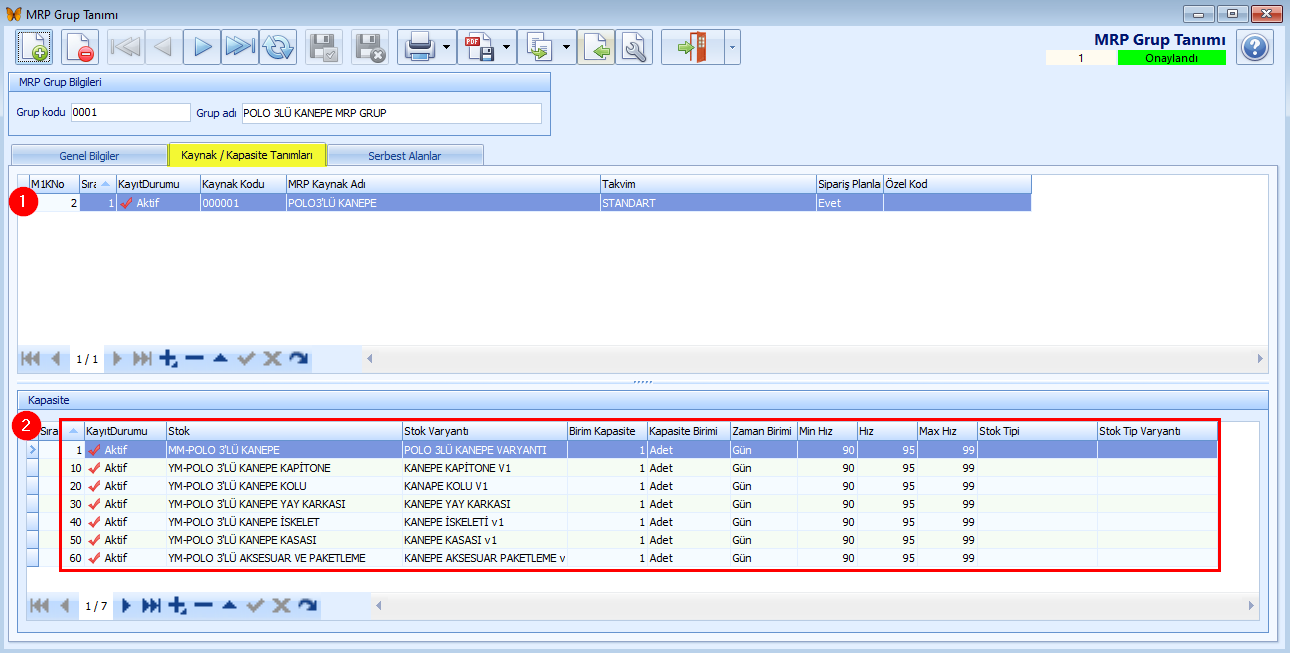The height and width of the screenshot is (653, 1290).
Task: Open the printer dropdown arrow
Action: point(446,47)
